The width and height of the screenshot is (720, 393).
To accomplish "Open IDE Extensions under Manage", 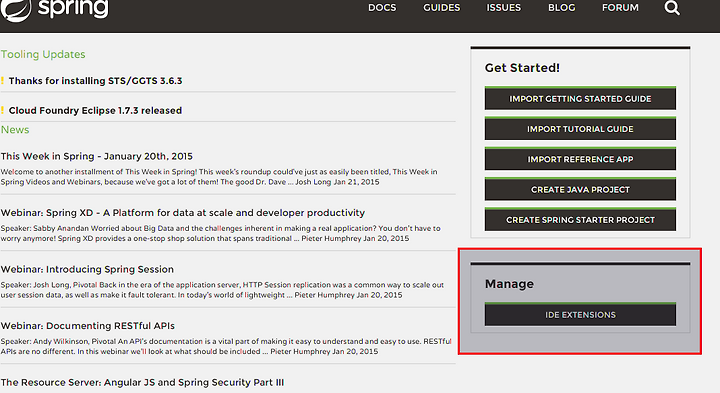I will [x=580, y=314].
